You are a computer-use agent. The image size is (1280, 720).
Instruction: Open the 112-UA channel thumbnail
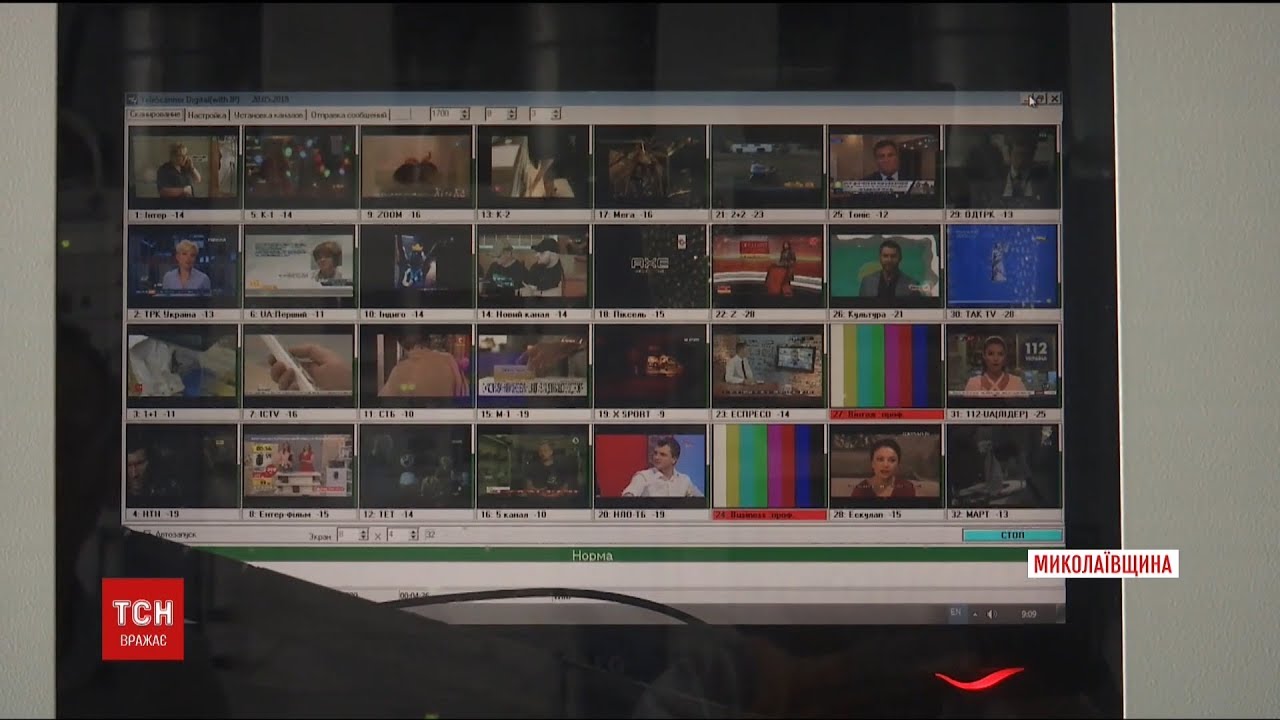coord(1002,365)
